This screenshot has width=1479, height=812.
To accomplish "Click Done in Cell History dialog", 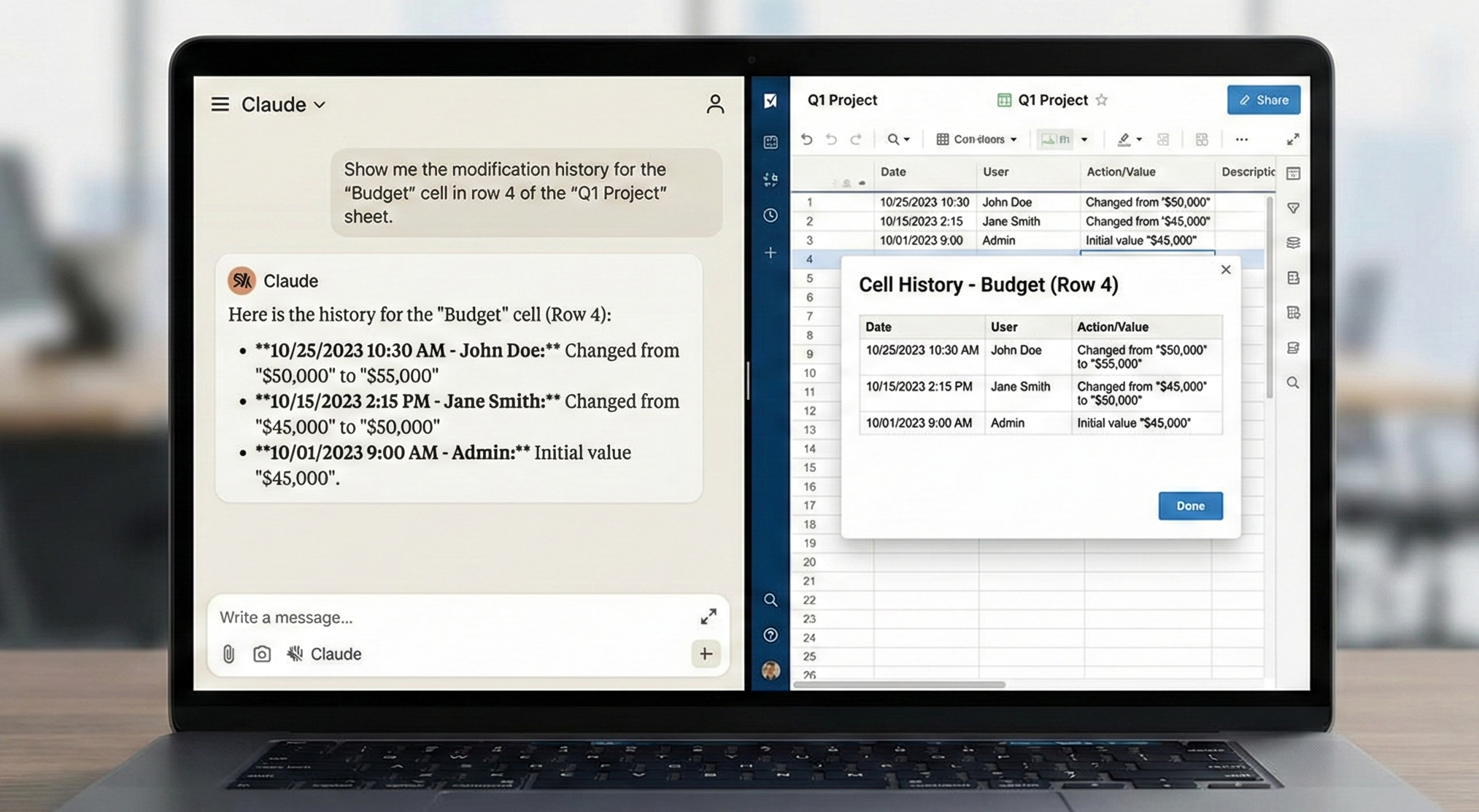I will [1190, 506].
